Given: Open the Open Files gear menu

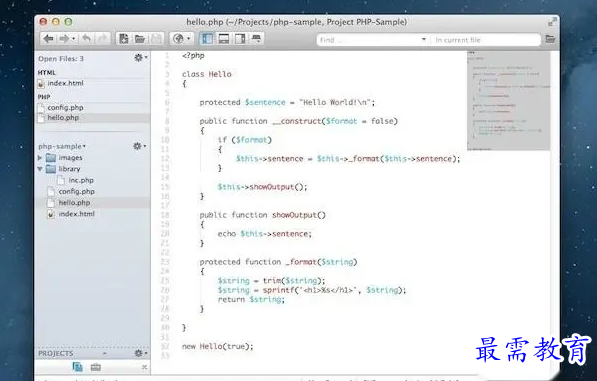Looking at the screenshot, I should 140,58.
